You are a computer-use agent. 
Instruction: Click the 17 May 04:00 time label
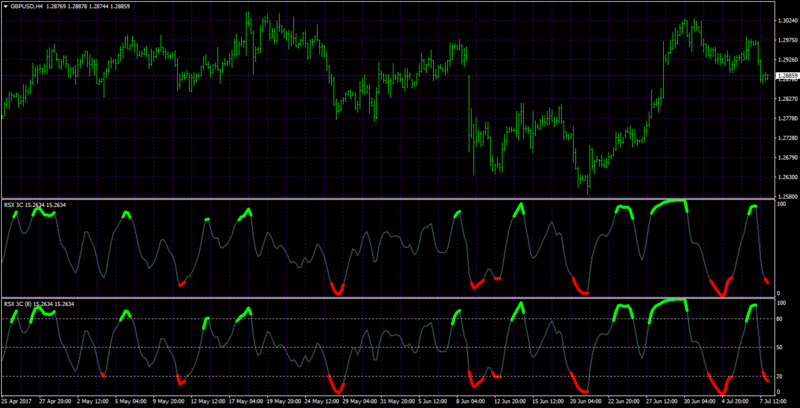click(x=246, y=401)
